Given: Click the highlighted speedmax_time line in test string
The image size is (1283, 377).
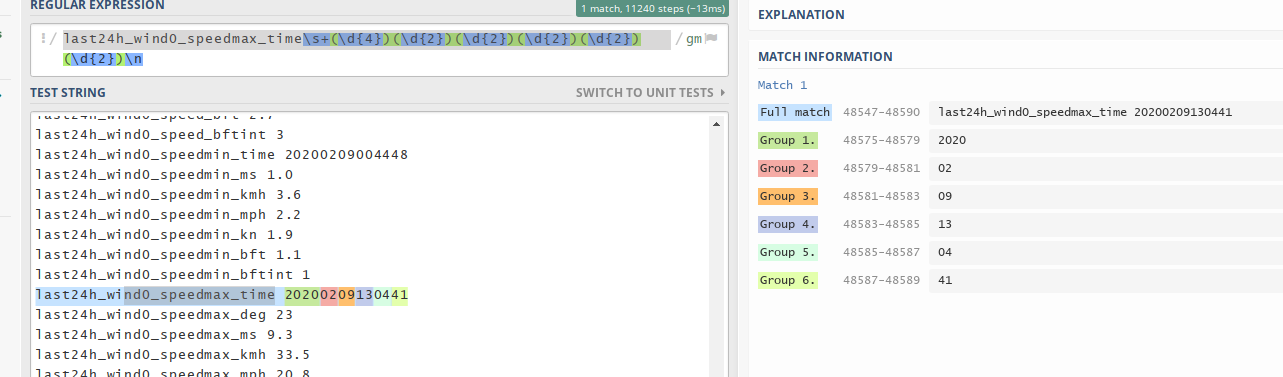Looking at the screenshot, I should [x=222, y=295].
